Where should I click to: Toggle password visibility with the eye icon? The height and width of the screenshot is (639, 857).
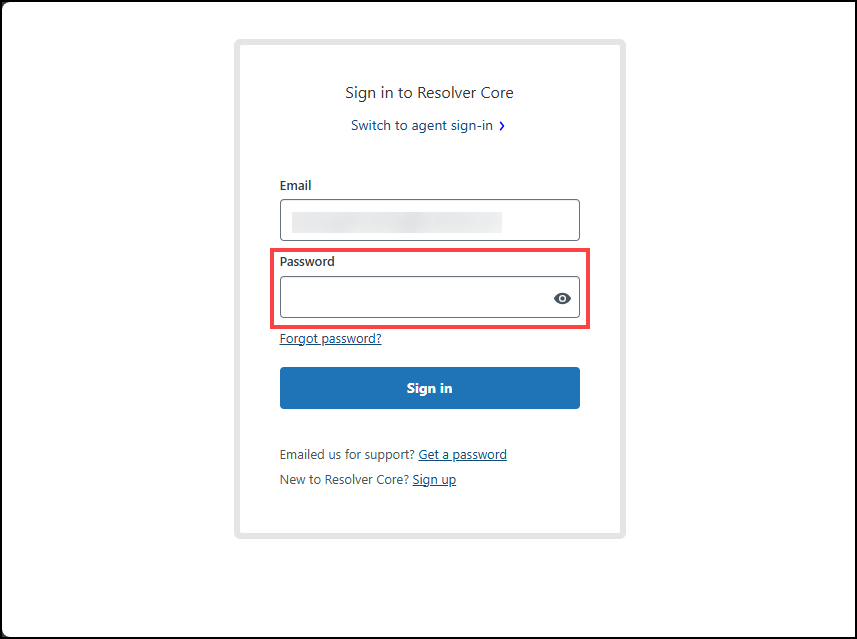pos(561,297)
